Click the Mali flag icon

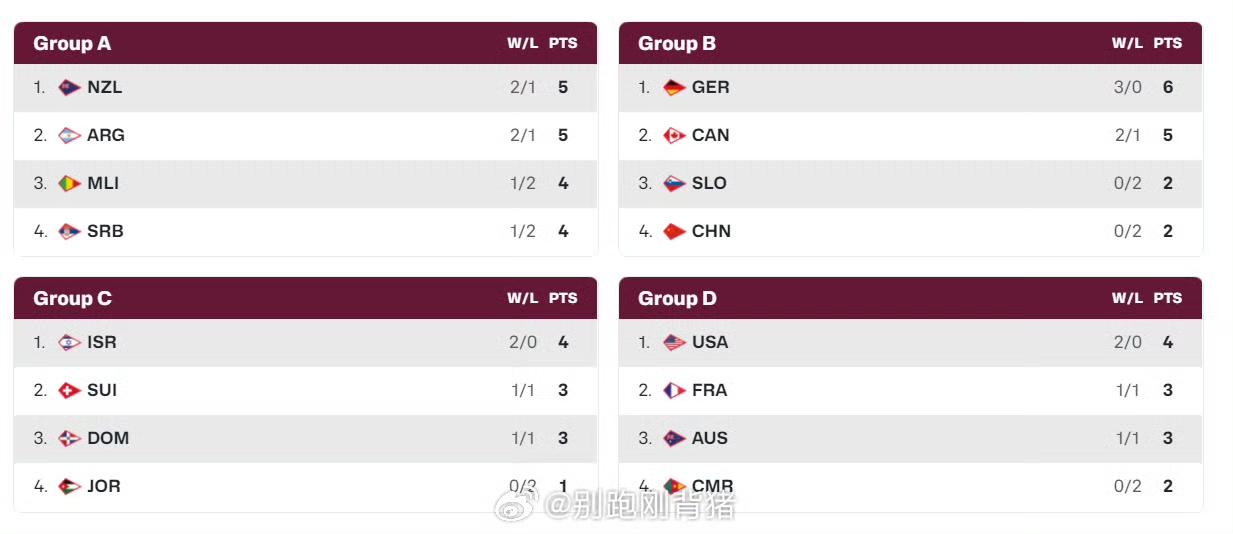(x=69, y=183)
